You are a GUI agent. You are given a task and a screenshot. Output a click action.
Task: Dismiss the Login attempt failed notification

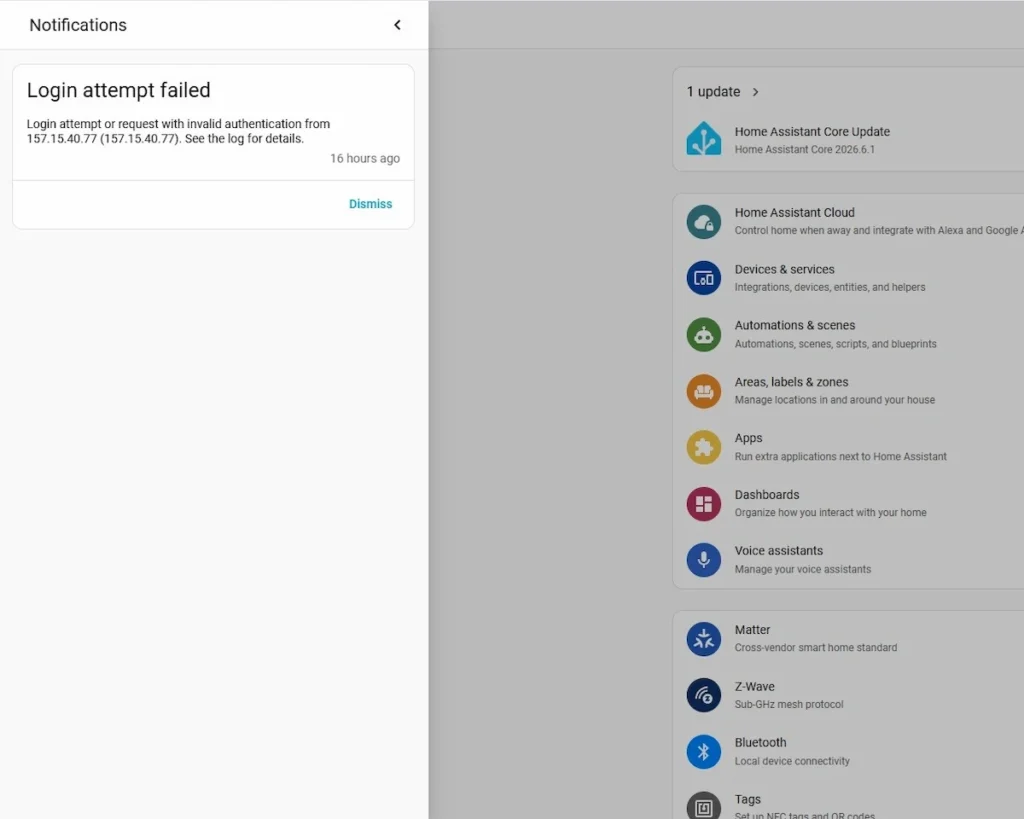370,204
